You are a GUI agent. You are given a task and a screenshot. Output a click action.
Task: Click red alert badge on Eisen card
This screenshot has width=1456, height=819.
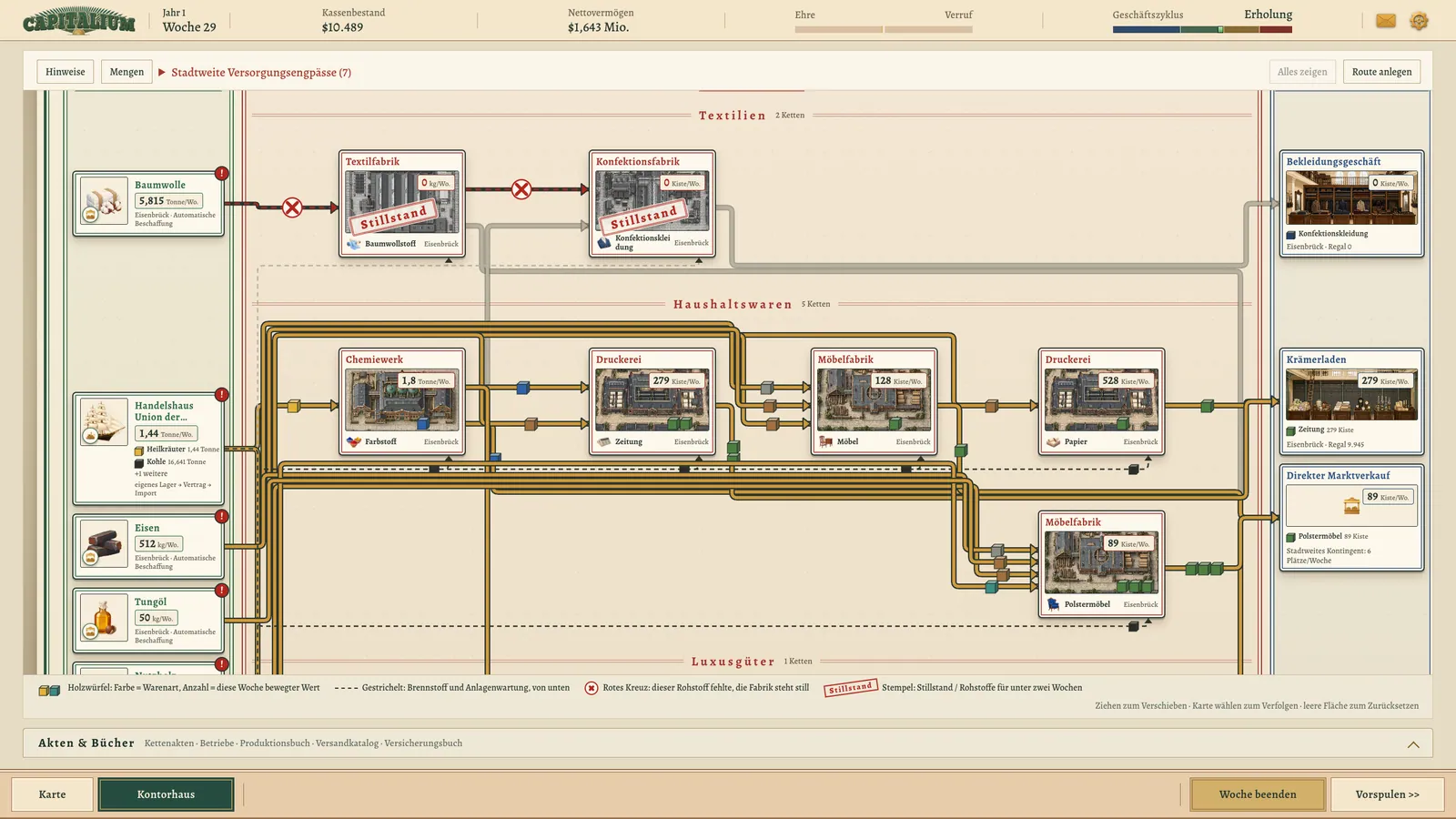[222, 516]
